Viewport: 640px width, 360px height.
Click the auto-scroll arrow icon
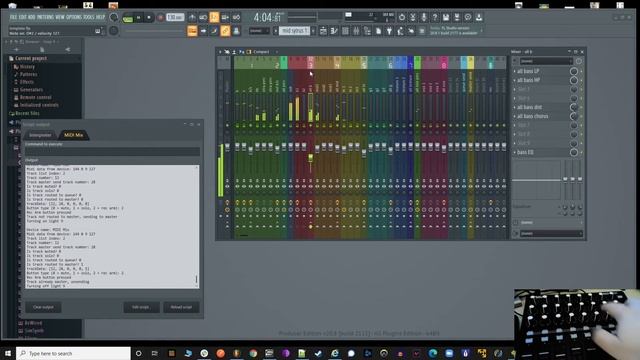coord(203,31)
